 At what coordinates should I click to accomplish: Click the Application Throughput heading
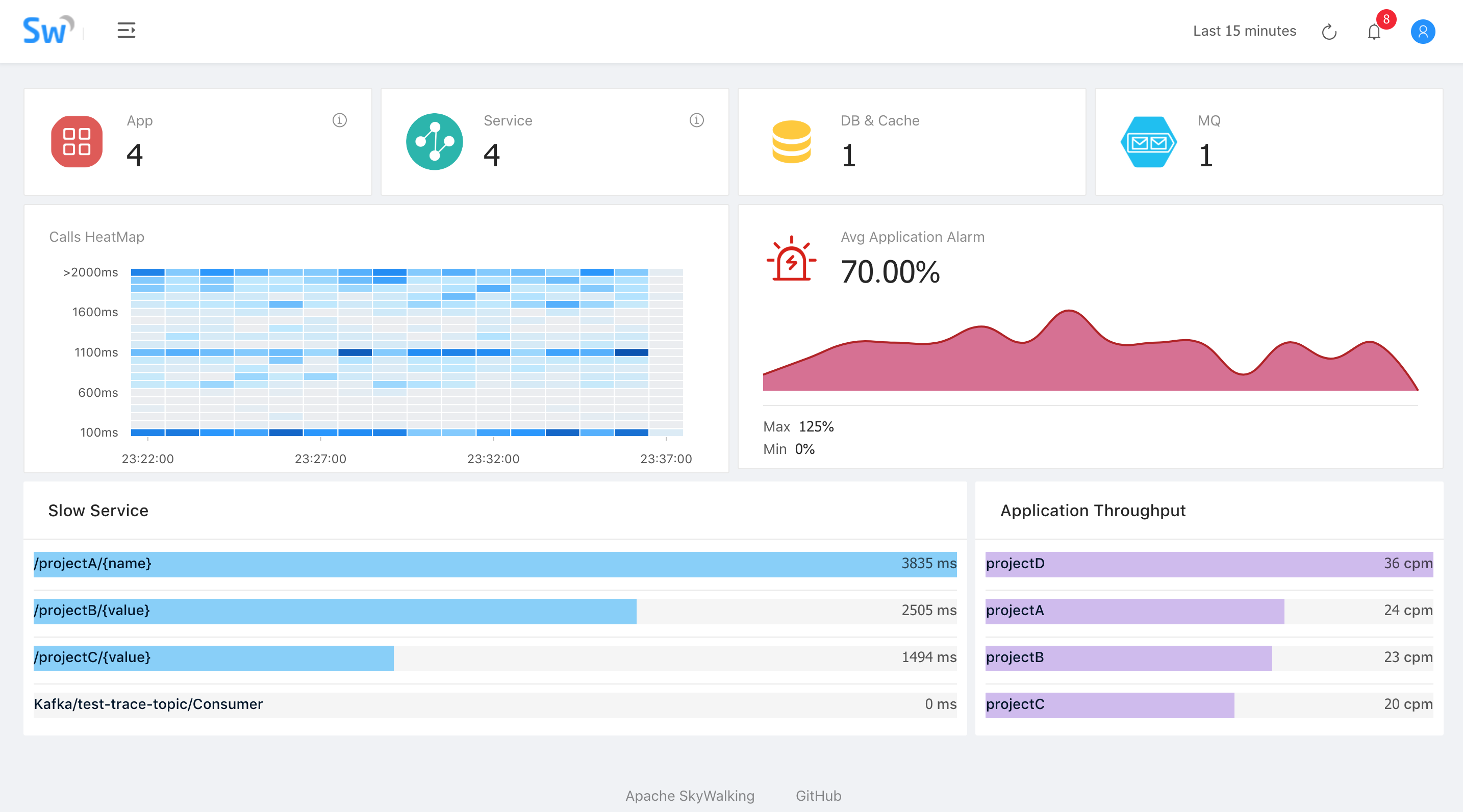click(1093, 511)
